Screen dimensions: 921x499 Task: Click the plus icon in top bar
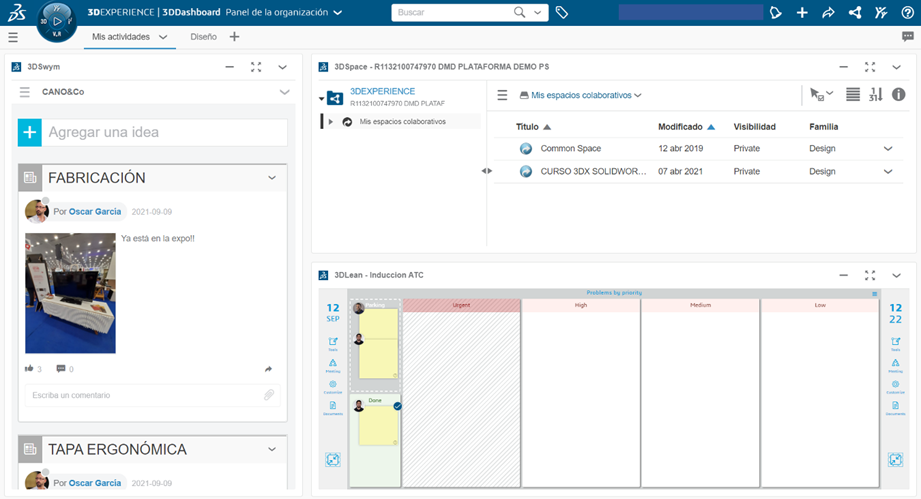(802, 12)
